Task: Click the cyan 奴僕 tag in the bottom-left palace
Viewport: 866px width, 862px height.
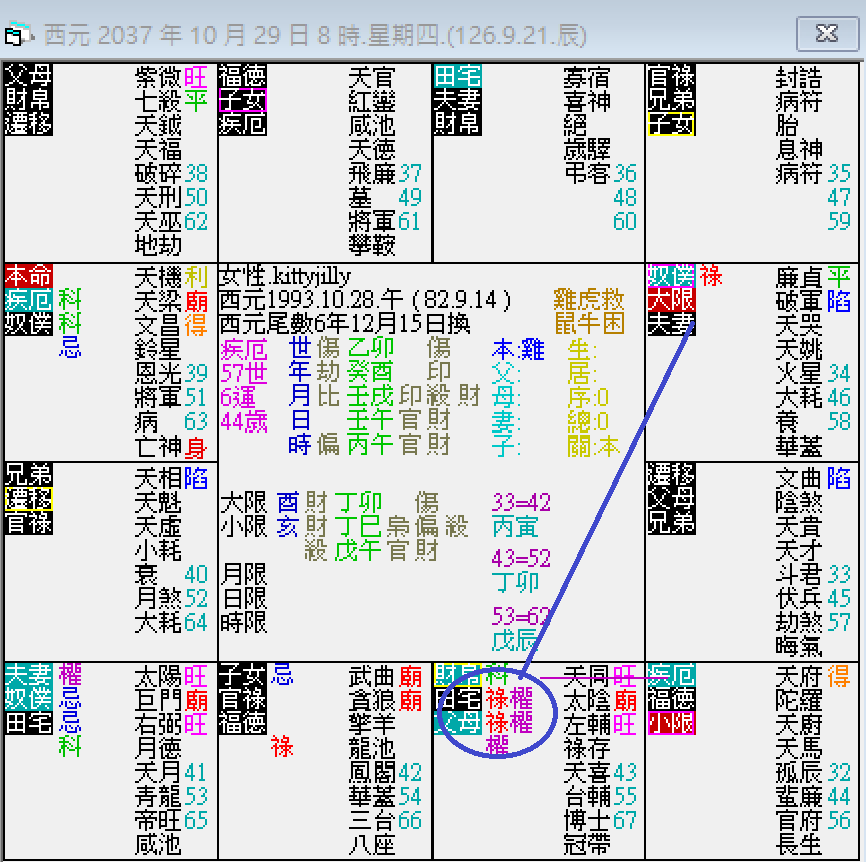Action: (x=28, y=700)
